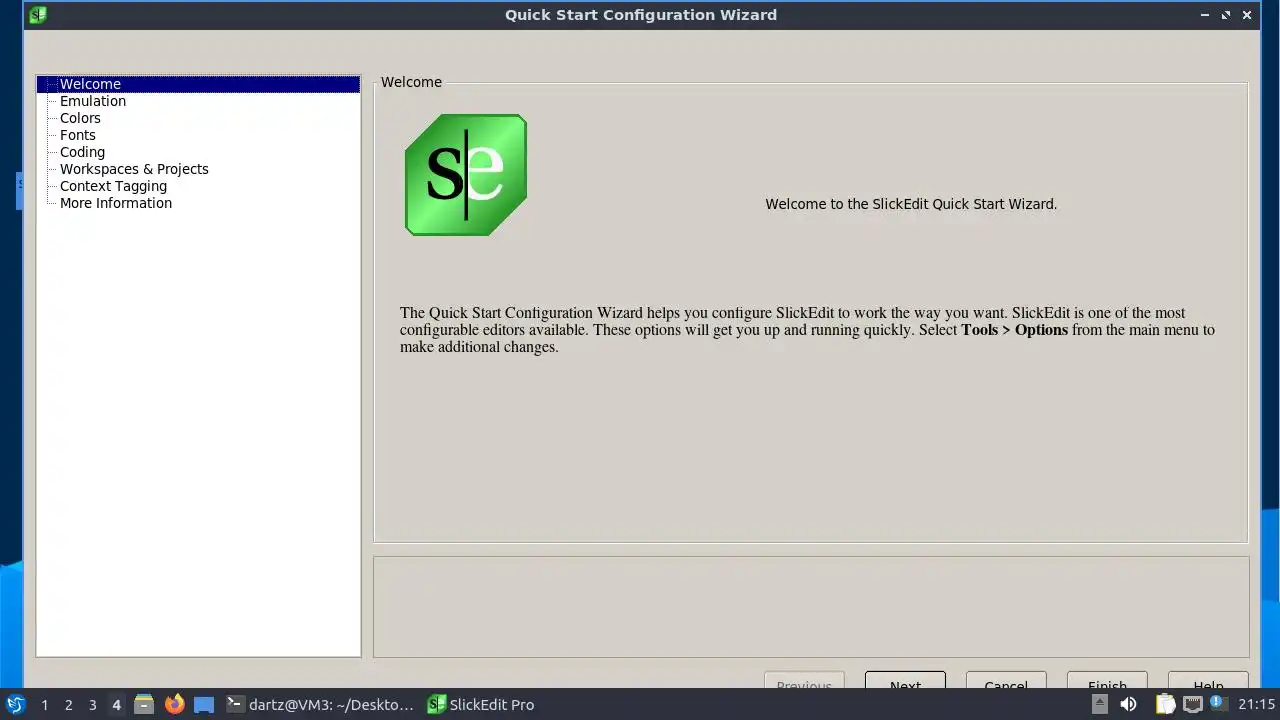Click the network status tray icon
The image size is (1280, 720).
1192,704
